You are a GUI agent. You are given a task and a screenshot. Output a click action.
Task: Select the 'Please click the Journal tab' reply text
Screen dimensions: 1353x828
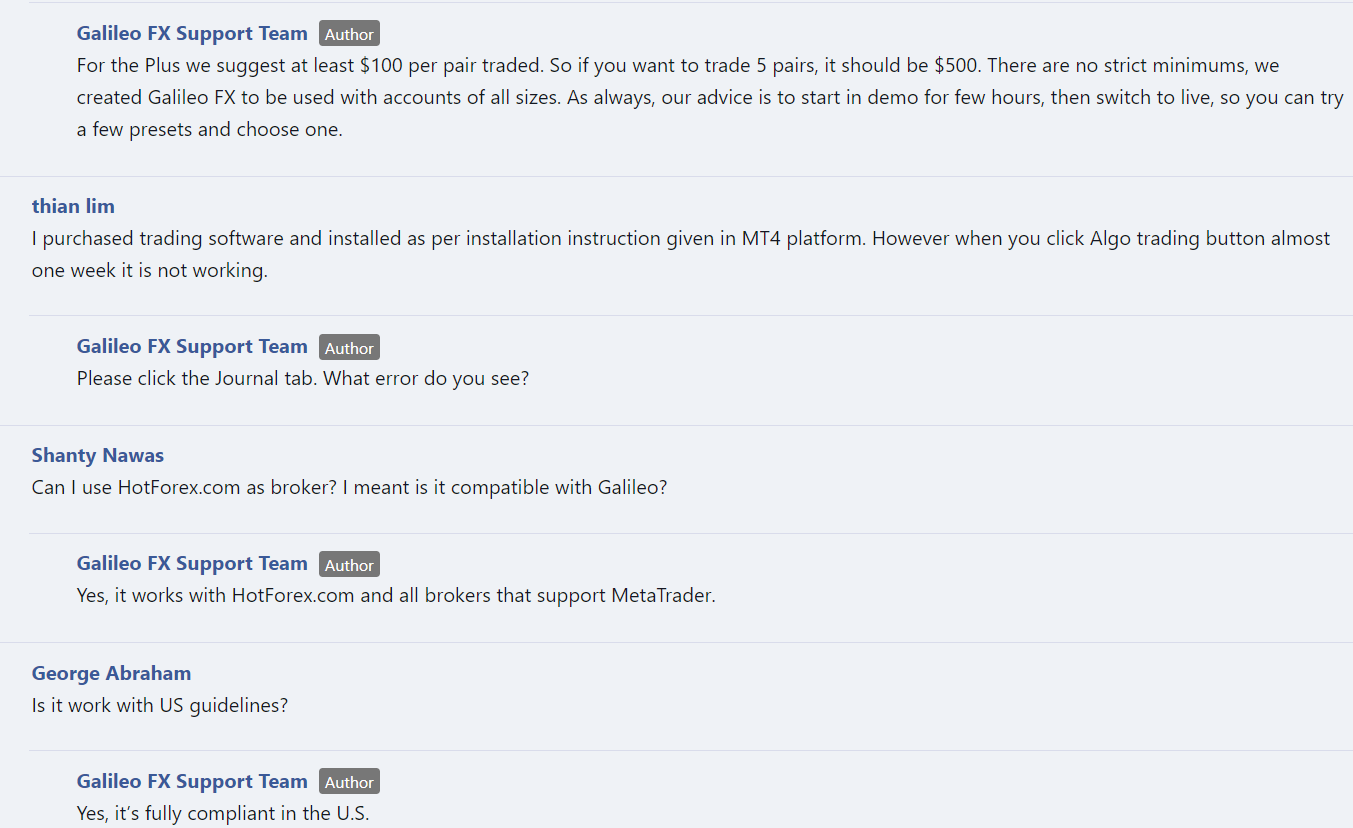(x=303, y=379)
